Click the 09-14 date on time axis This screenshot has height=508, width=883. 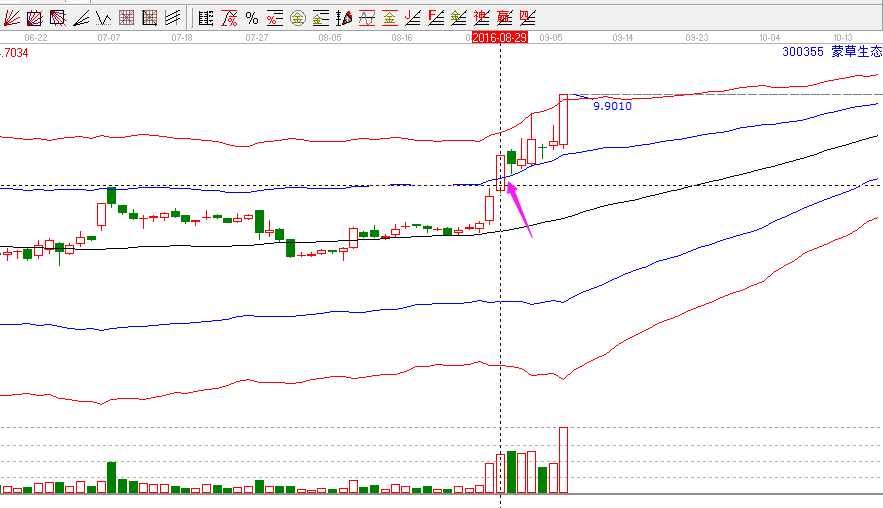point(622,37)
